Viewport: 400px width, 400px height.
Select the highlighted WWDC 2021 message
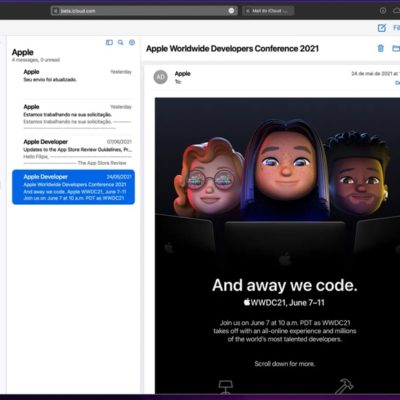74,187
